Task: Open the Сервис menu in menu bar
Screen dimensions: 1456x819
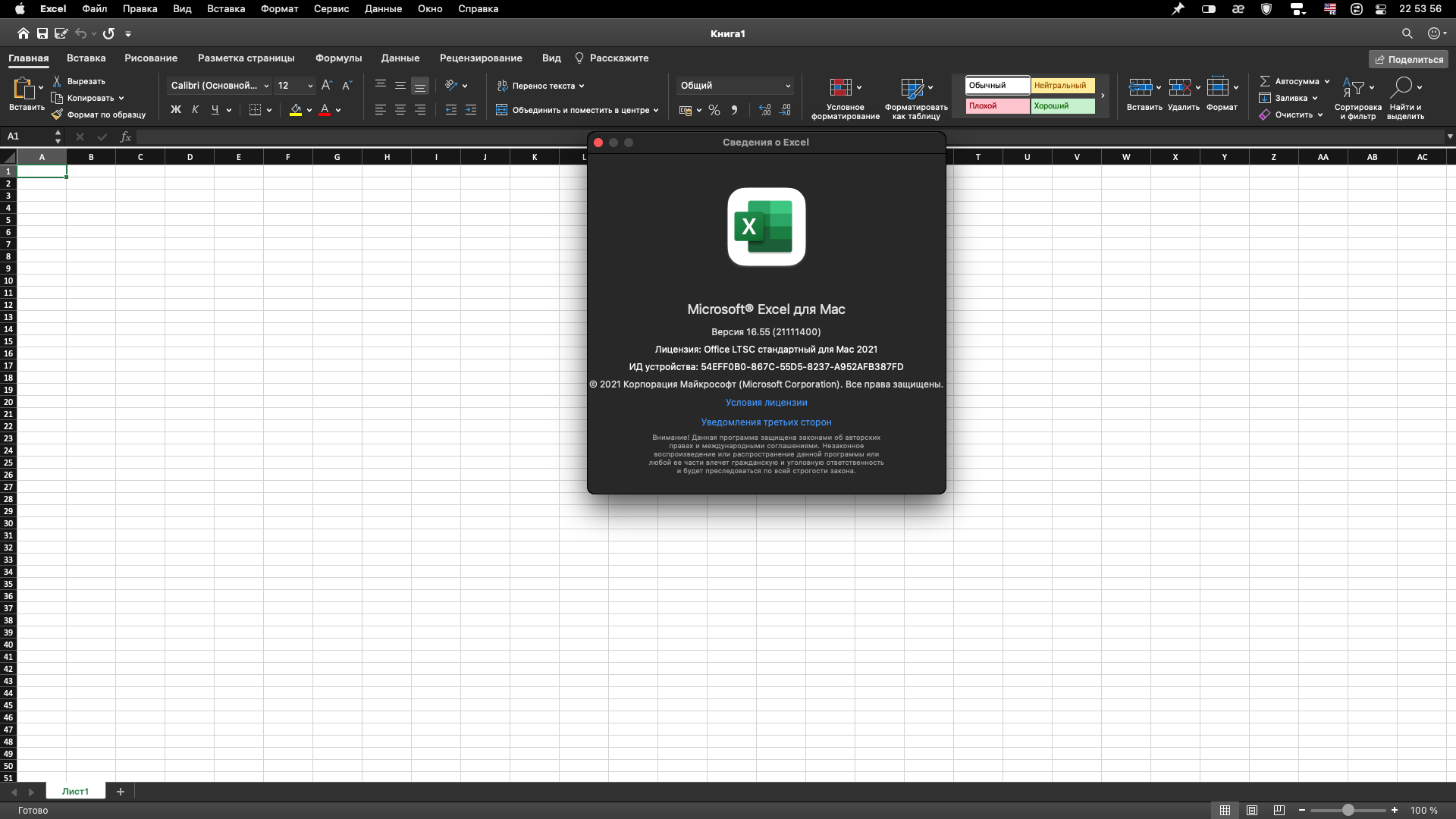Action: coord(331,9)
